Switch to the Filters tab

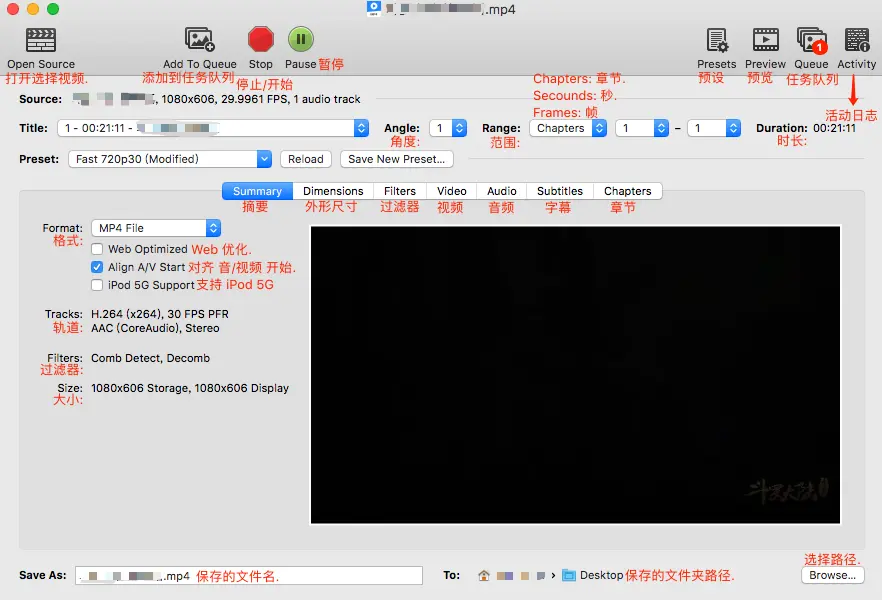click(400, 191)
